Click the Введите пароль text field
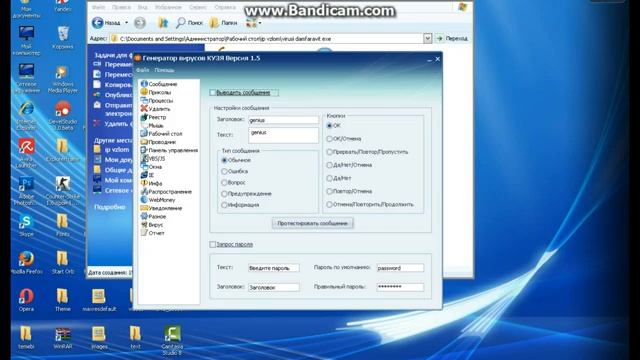Image resolution: width=640 pixels, height=360 pixels. pyautogui.click(x=273, y=268)
